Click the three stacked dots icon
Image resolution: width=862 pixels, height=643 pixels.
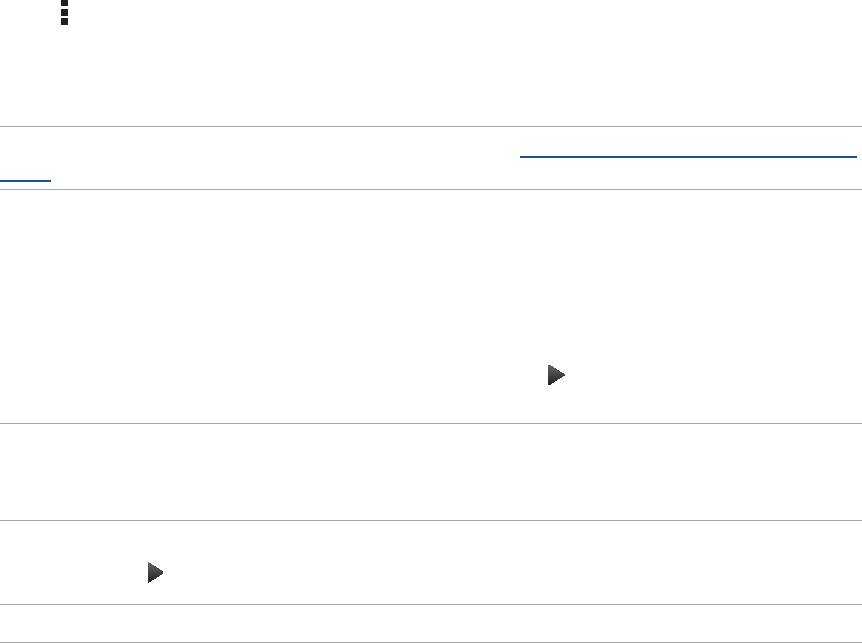click(65, 12)
